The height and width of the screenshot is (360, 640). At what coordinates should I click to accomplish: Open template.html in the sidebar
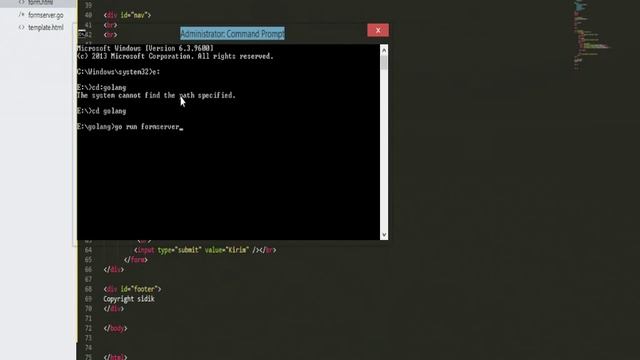[x=46, y=27]
